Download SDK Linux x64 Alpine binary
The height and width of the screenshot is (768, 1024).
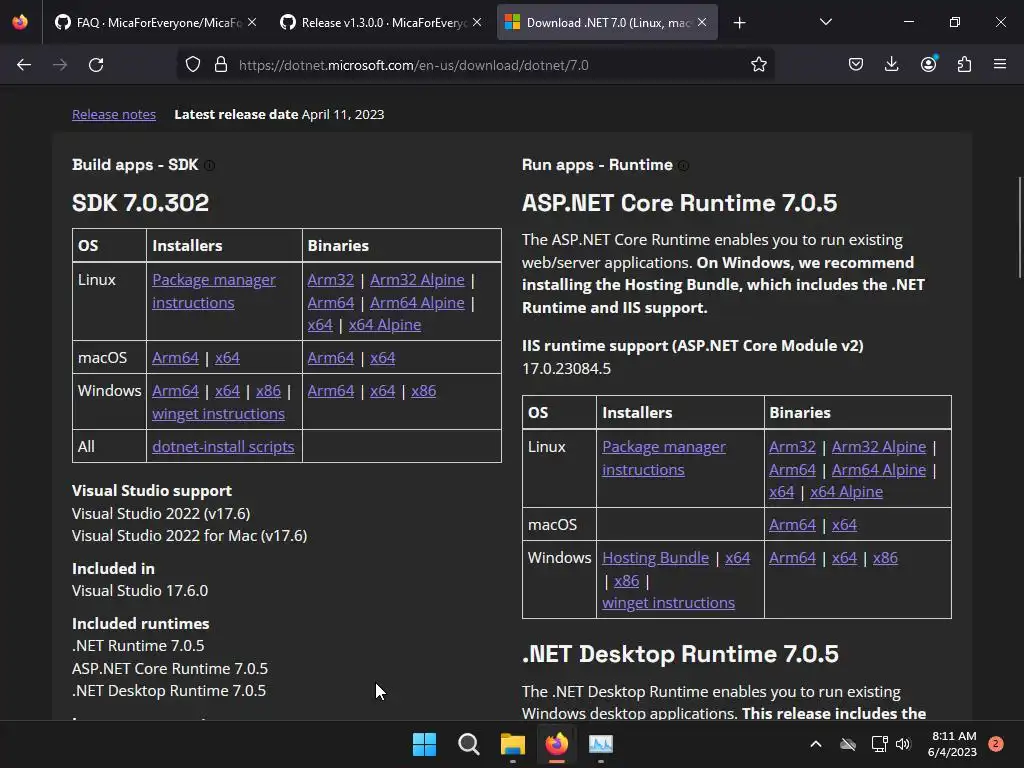click(x=385, y=325)
